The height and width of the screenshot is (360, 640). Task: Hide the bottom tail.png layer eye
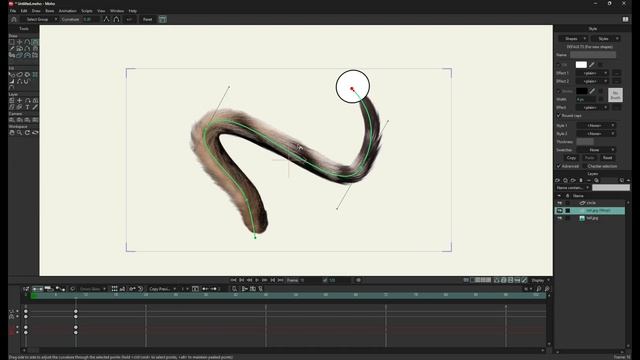(x=560, y=218)
